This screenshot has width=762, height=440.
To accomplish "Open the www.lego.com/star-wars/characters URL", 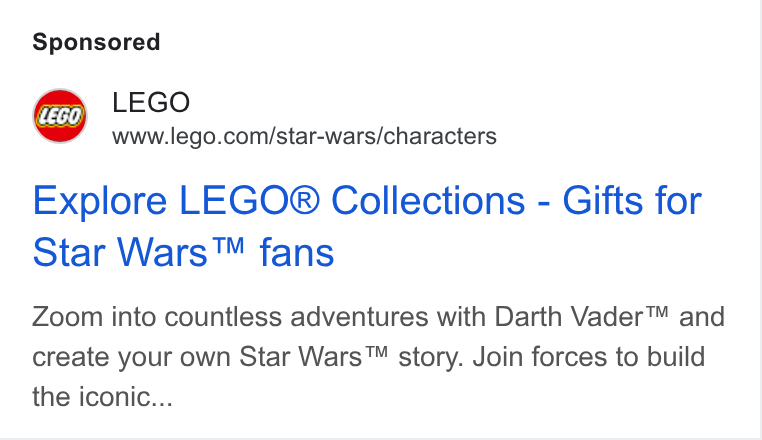I will pyautogui.click(x=304, y=136).
